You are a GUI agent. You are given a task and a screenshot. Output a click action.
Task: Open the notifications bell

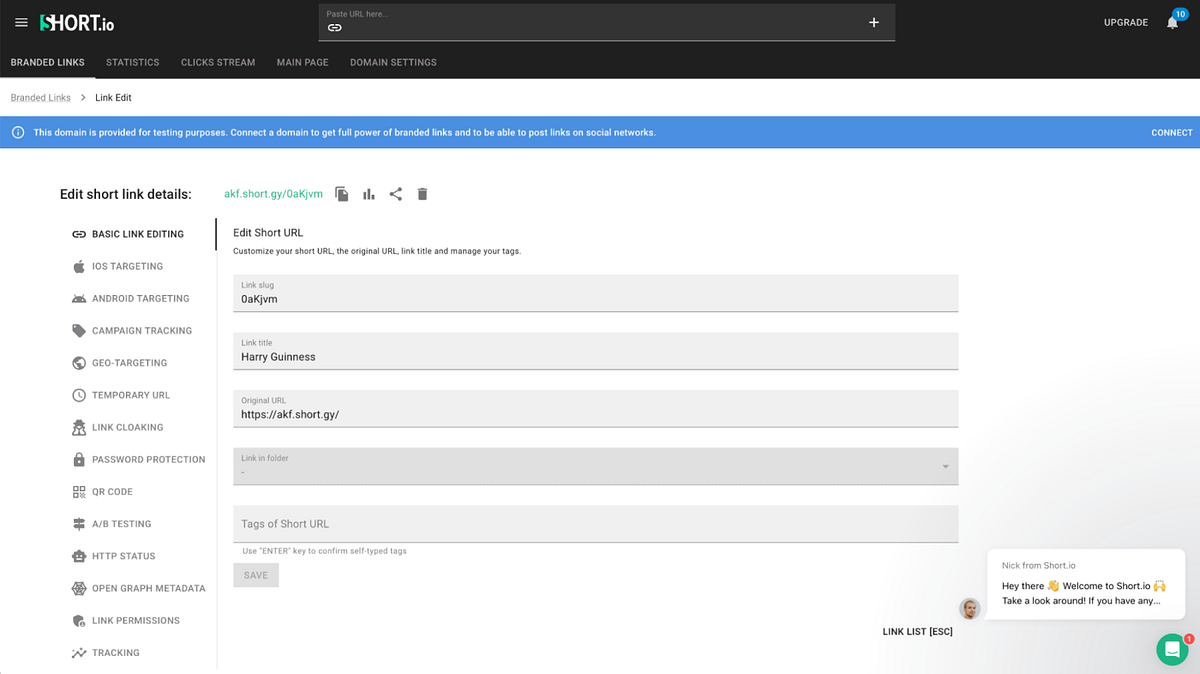click(1171, 22)
